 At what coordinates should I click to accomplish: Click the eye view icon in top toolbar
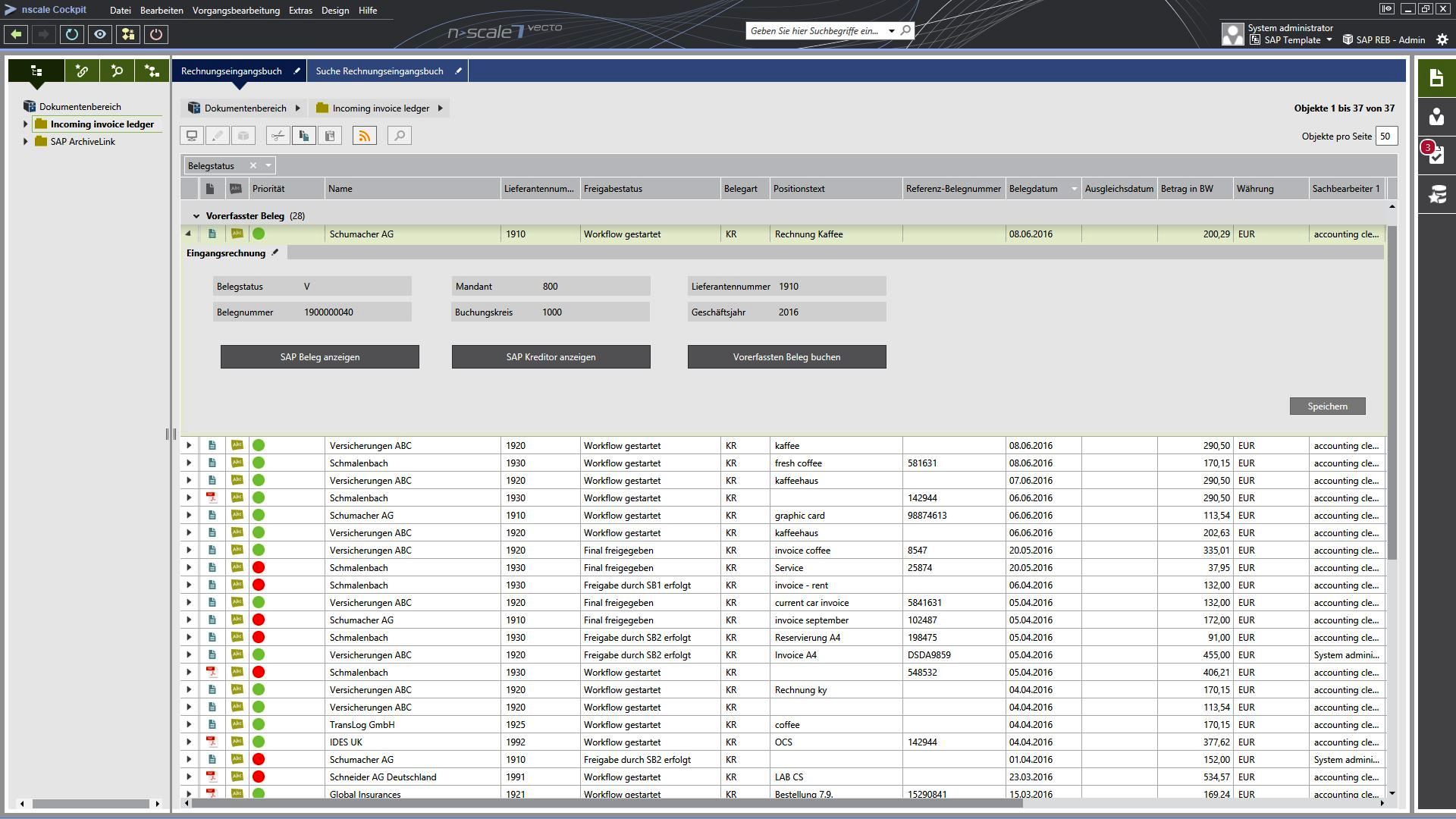tap(100, 34)
